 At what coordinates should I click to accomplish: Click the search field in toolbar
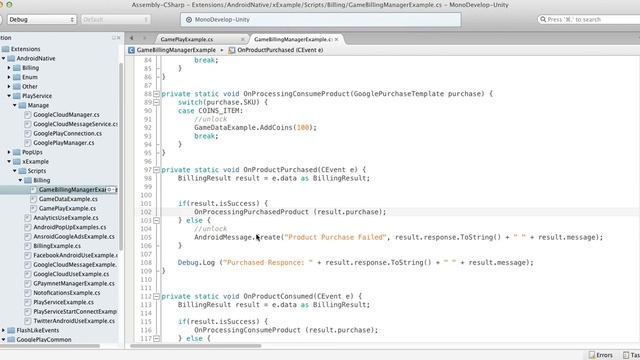click(x=589, y=19)
